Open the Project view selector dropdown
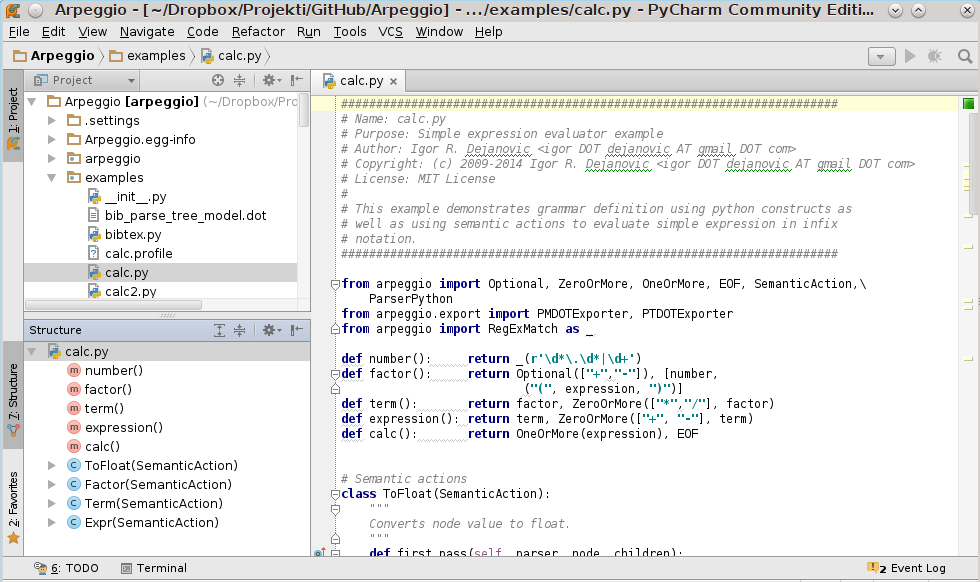Viewport: 980px width, 582px height. click(84, 80)
